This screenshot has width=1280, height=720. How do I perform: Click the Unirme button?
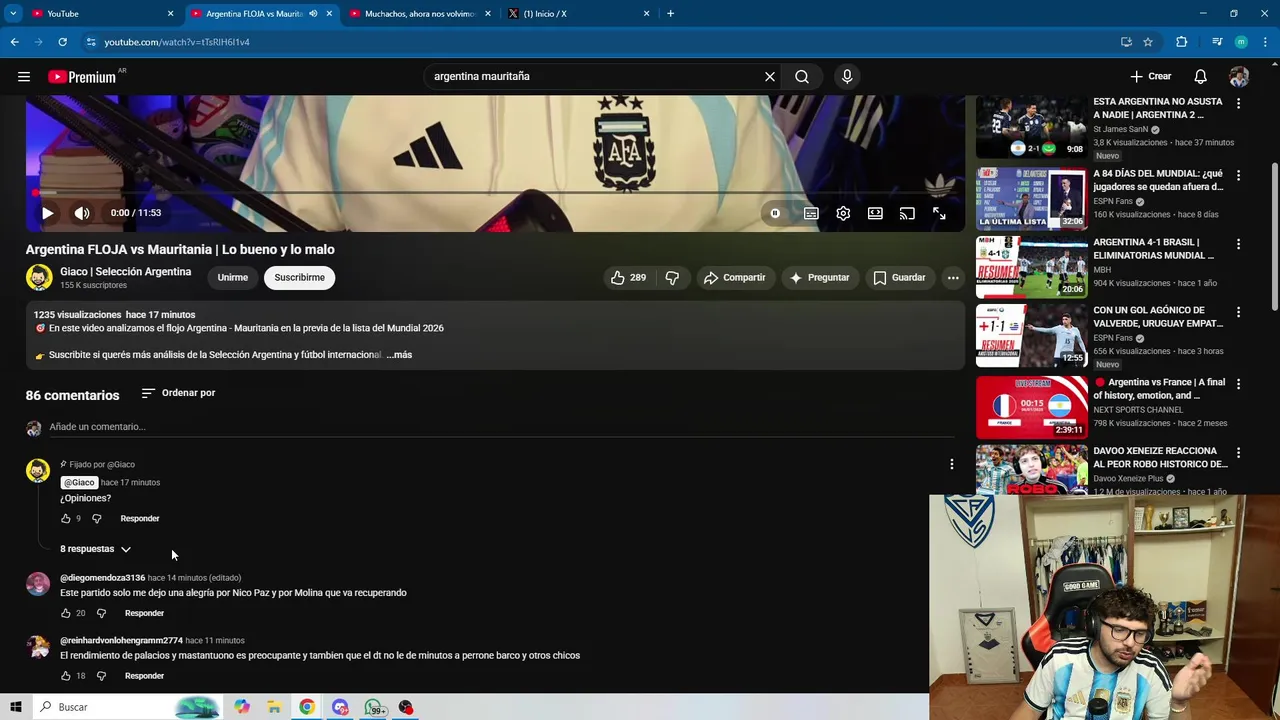(x=233, y=277)
